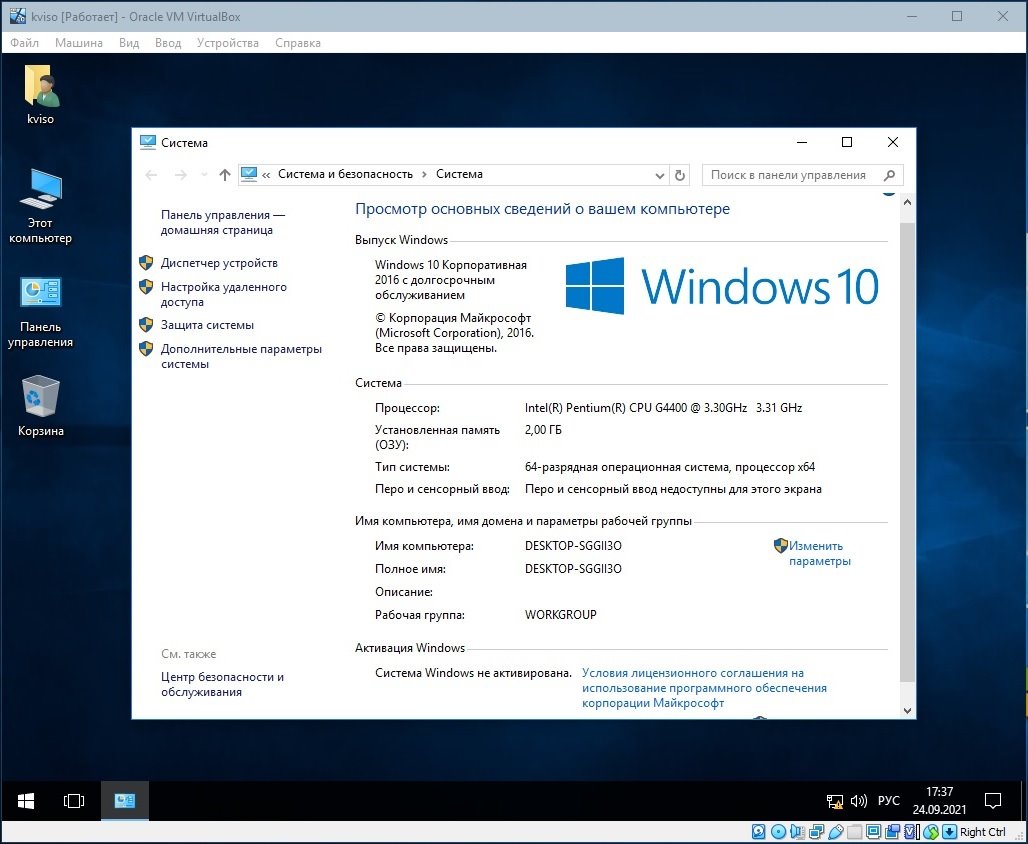Open the Панель управления desktop icon
Image resolution: width=1028 pixels, height=844 pixels.
coord(41,312)
